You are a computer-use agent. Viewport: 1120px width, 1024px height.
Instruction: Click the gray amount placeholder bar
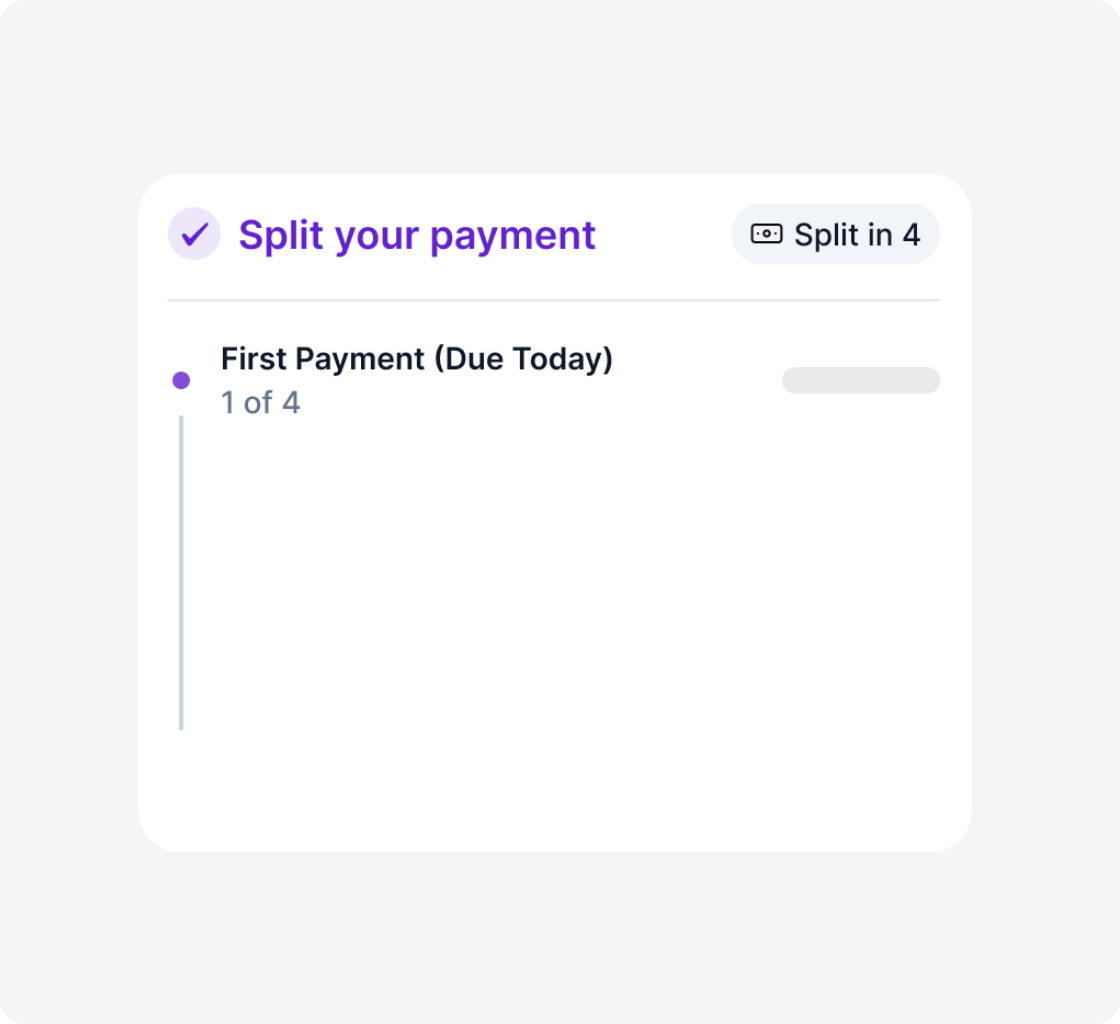(x=860, y=380)
